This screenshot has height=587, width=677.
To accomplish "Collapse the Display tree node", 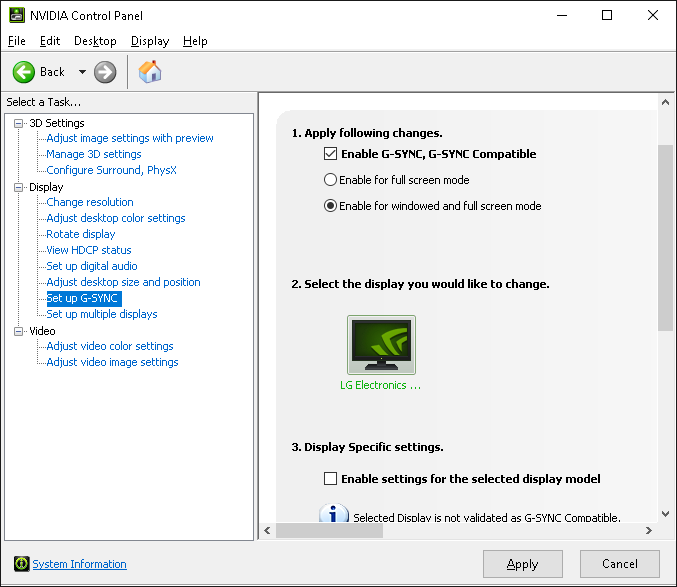I will pyautogui.click(x=19, y=187).
